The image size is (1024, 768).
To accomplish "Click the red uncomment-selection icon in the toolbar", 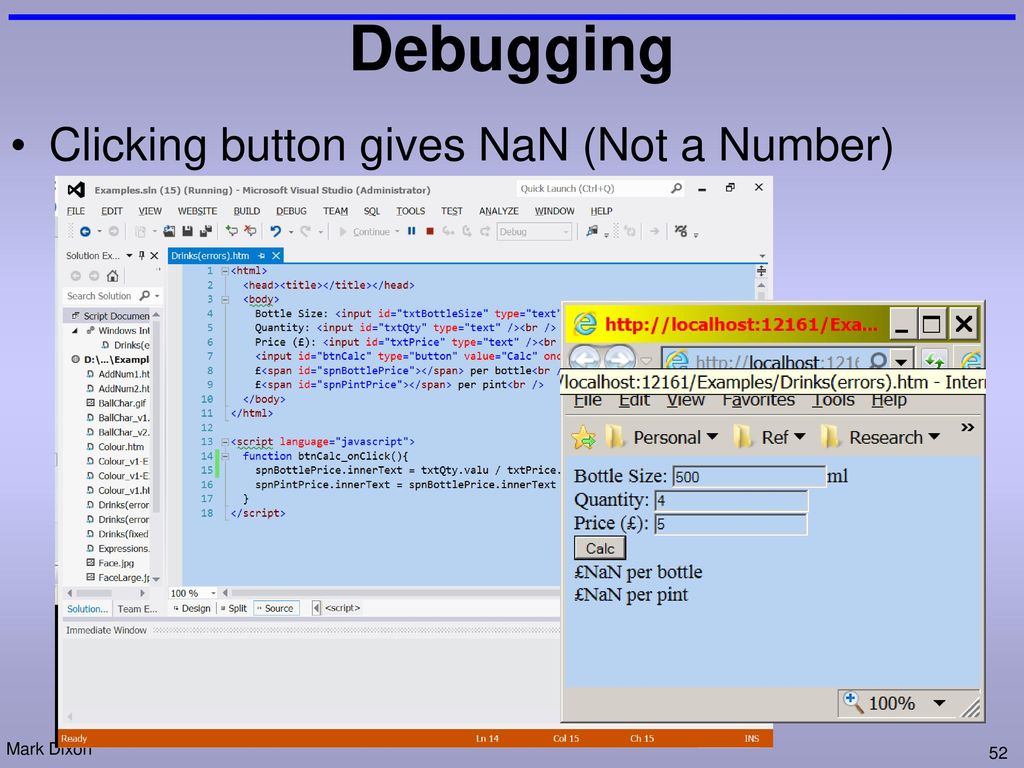I will [250, 231].
